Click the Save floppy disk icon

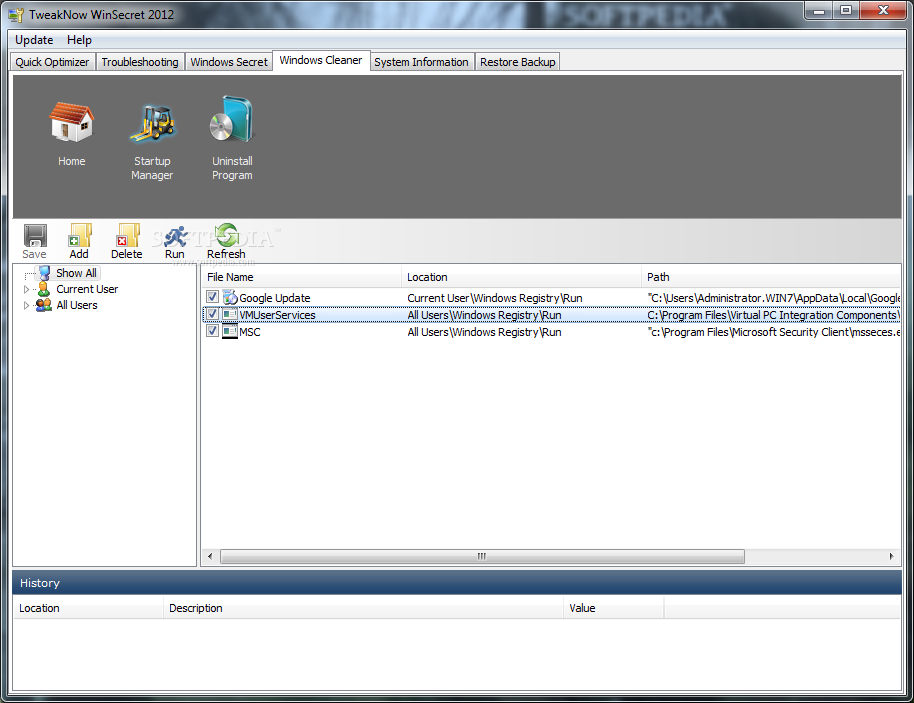click(x=35, y=235)
